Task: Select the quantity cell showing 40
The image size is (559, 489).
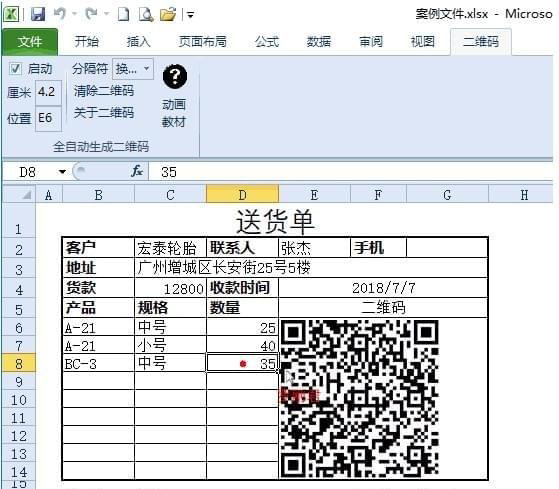Action: [242, 345]
